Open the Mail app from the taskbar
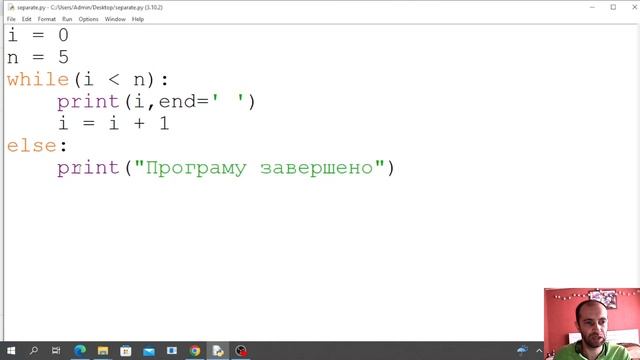The height and width of the screenshot is (360, 640). 149,351
